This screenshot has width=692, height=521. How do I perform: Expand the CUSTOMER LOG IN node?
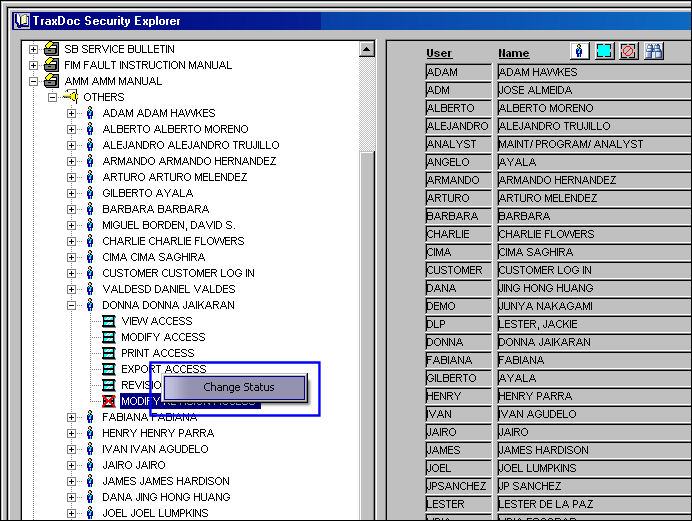click(71, 274)
